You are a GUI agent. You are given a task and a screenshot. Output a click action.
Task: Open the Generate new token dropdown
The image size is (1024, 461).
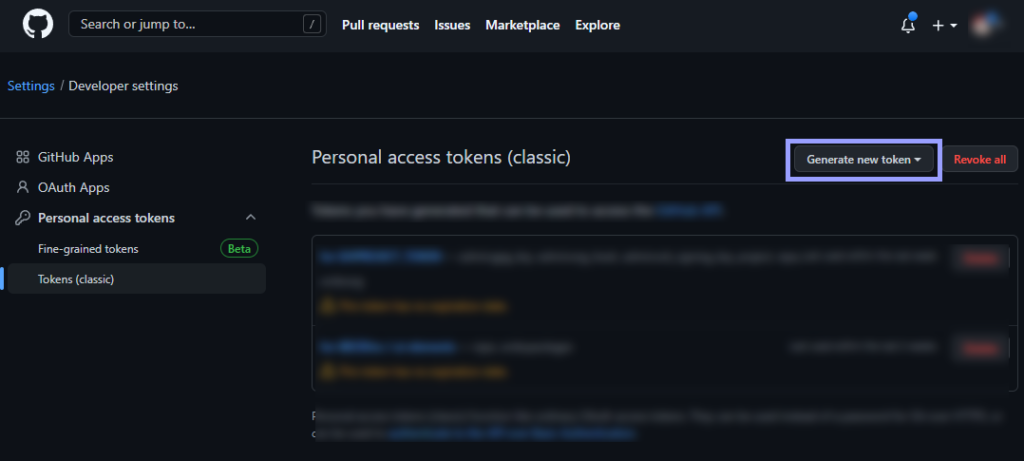(863, 159)
